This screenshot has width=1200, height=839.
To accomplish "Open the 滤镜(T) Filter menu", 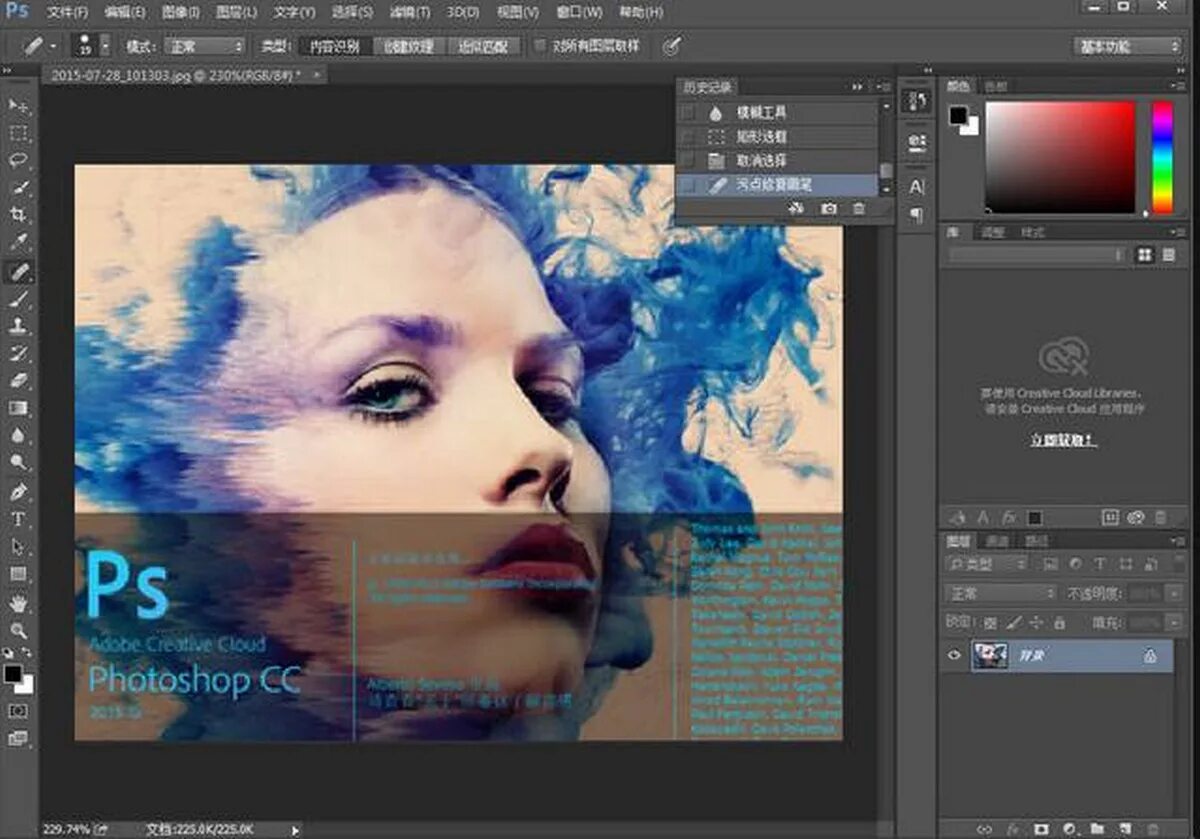I will [410, 12].
